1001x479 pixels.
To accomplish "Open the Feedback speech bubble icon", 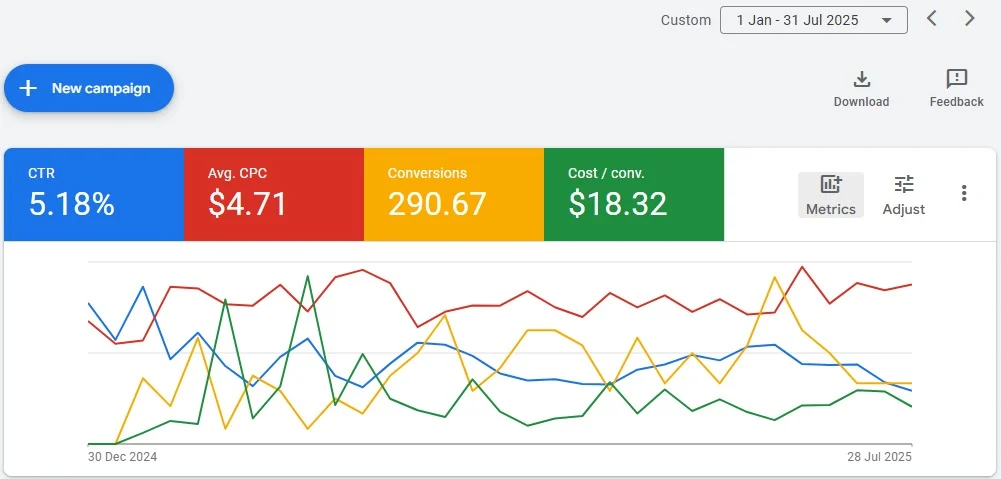I will (x=956, y=80).
